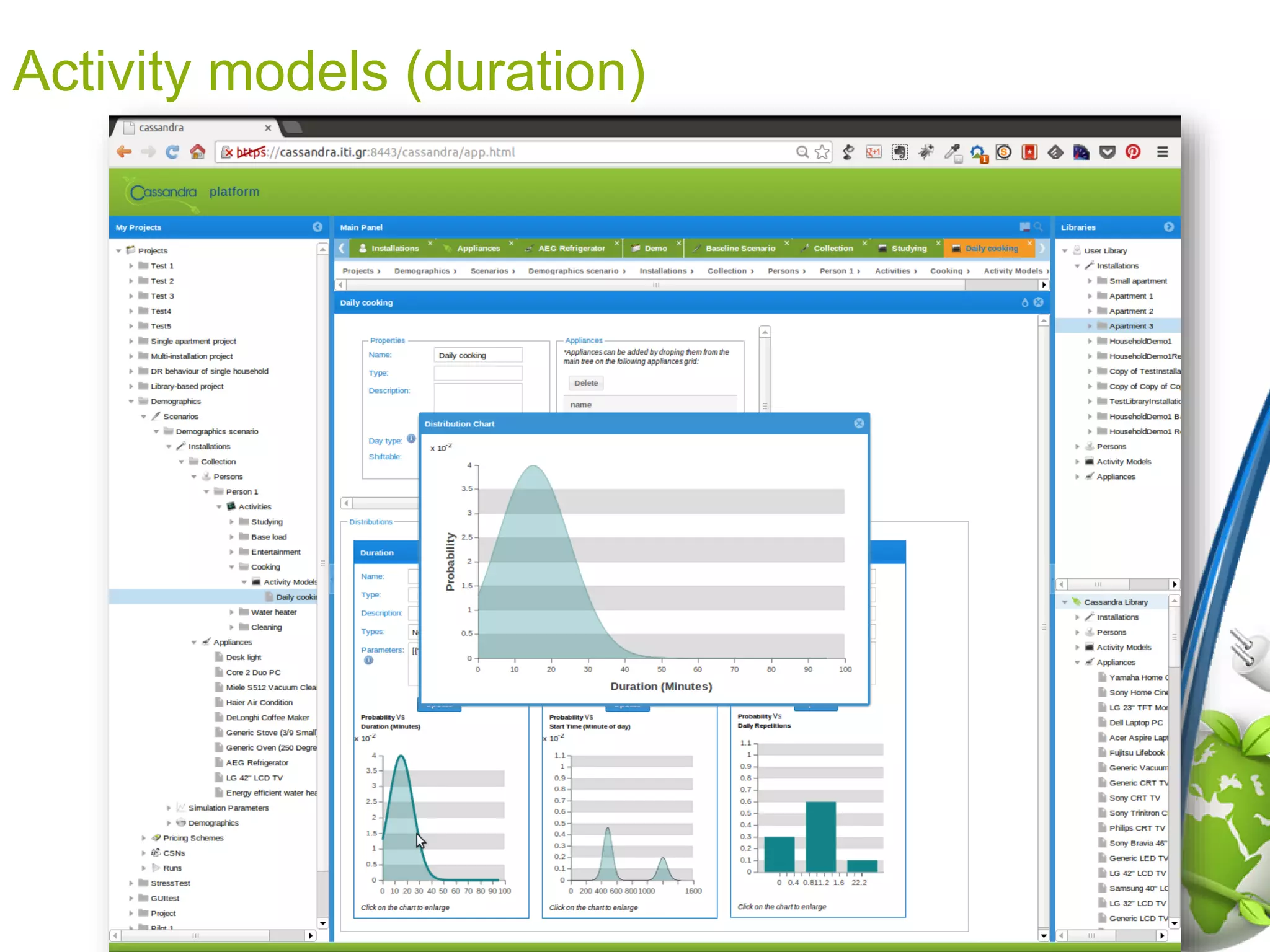Screen dimensions: 1270x952
Task: Open the browser hamburger menu
Action: coord(1163,152)
